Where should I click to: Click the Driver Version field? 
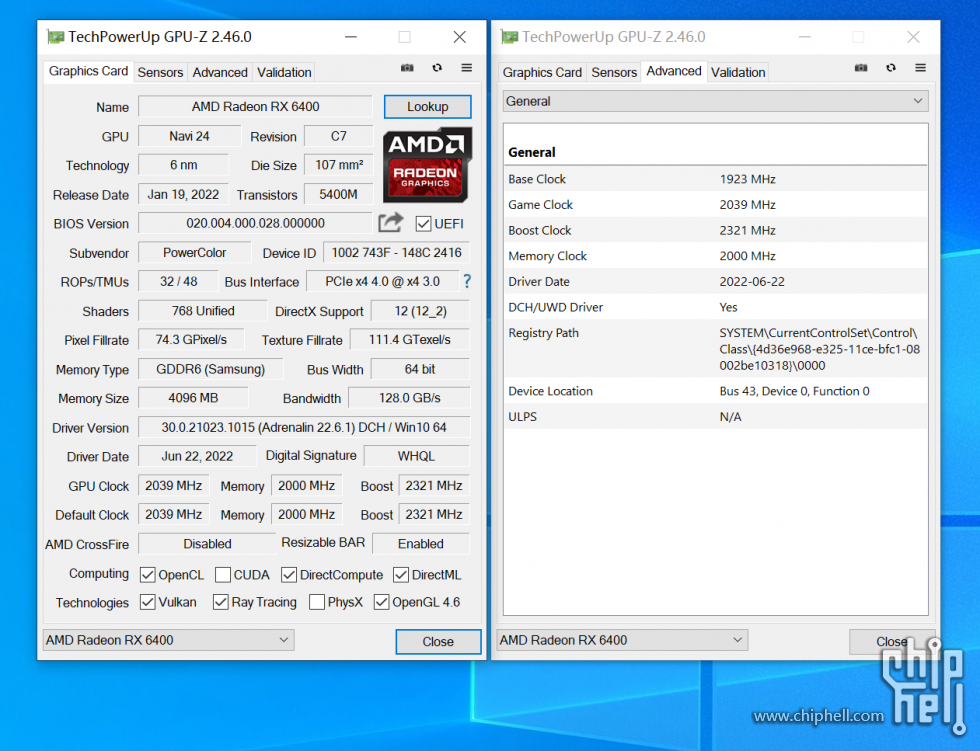[304, 427]
